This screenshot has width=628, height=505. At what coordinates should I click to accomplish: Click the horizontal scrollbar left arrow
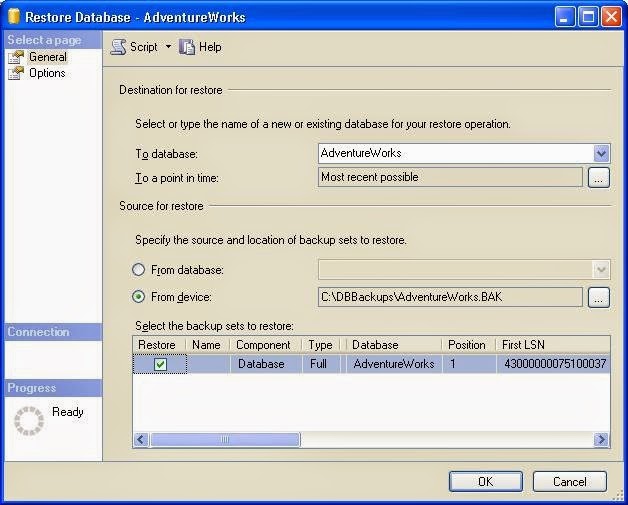pyautogui.click(x=141, y=439)
